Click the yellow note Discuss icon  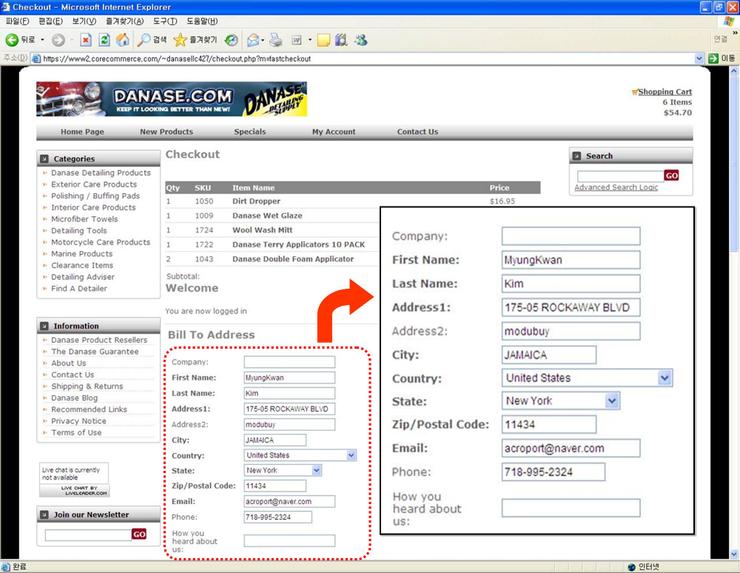click(x=323, y=40)
